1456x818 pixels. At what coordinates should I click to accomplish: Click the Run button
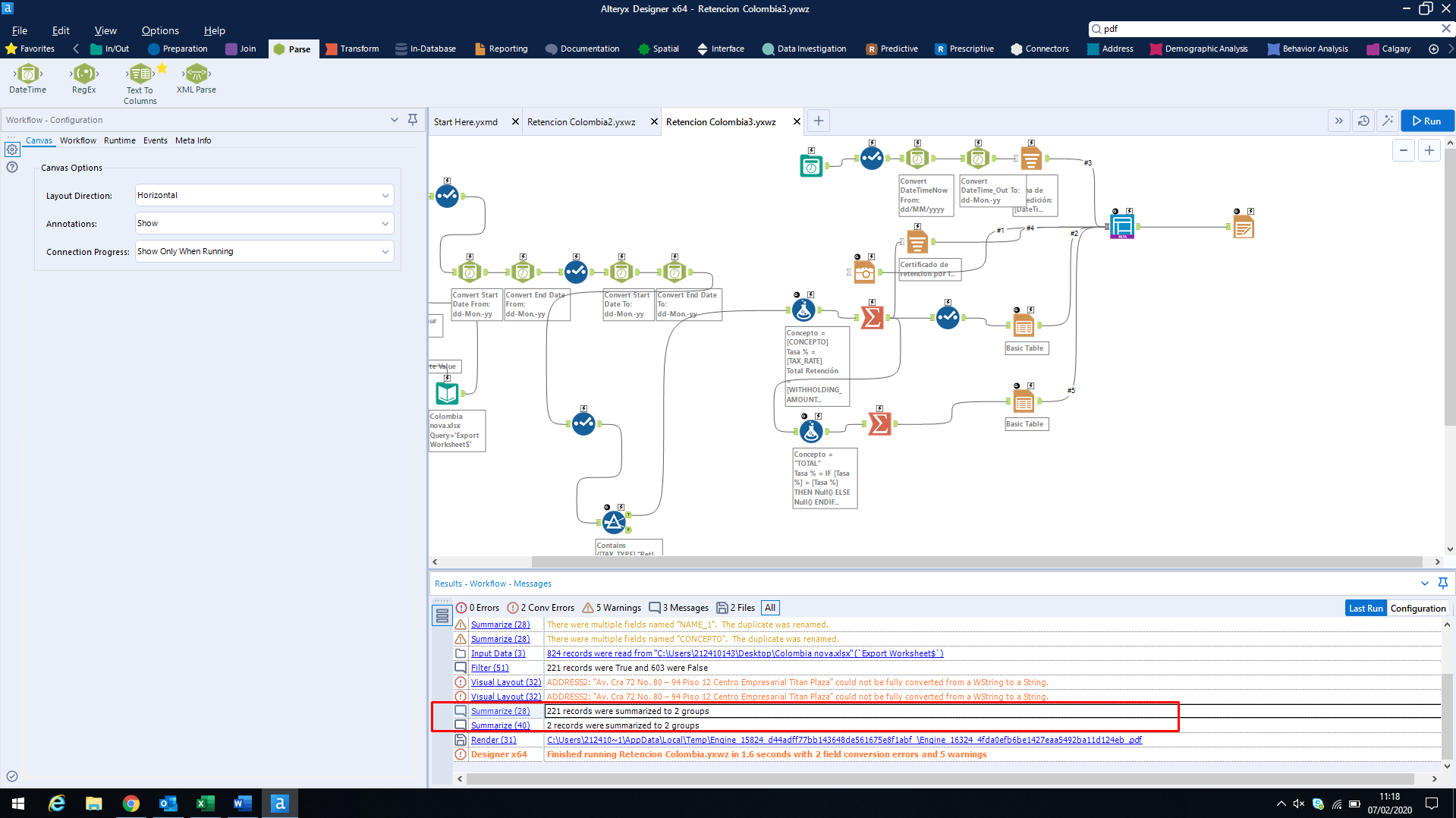1426,121
